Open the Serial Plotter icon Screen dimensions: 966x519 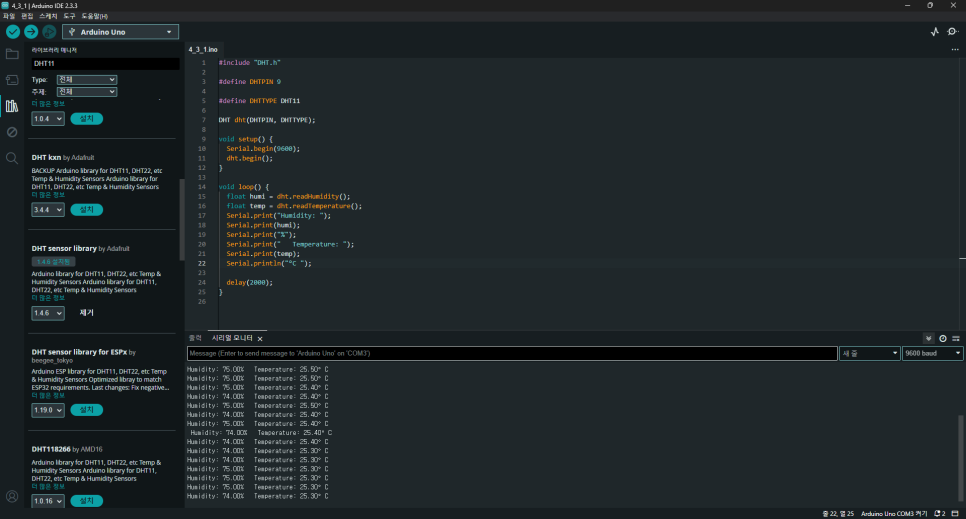[935, 31]
